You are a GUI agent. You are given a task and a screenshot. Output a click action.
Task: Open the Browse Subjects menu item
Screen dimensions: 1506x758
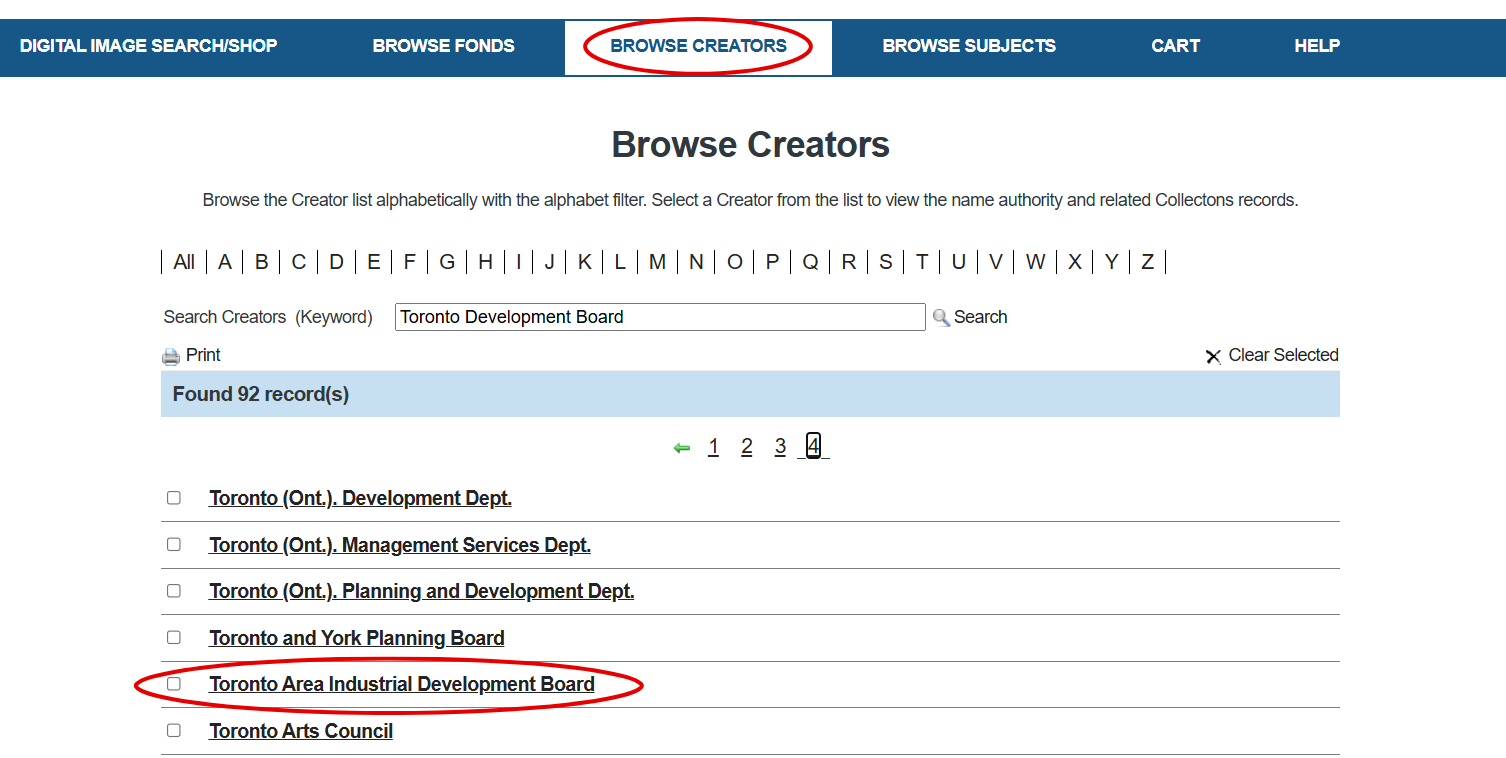[x=969, y=46]
